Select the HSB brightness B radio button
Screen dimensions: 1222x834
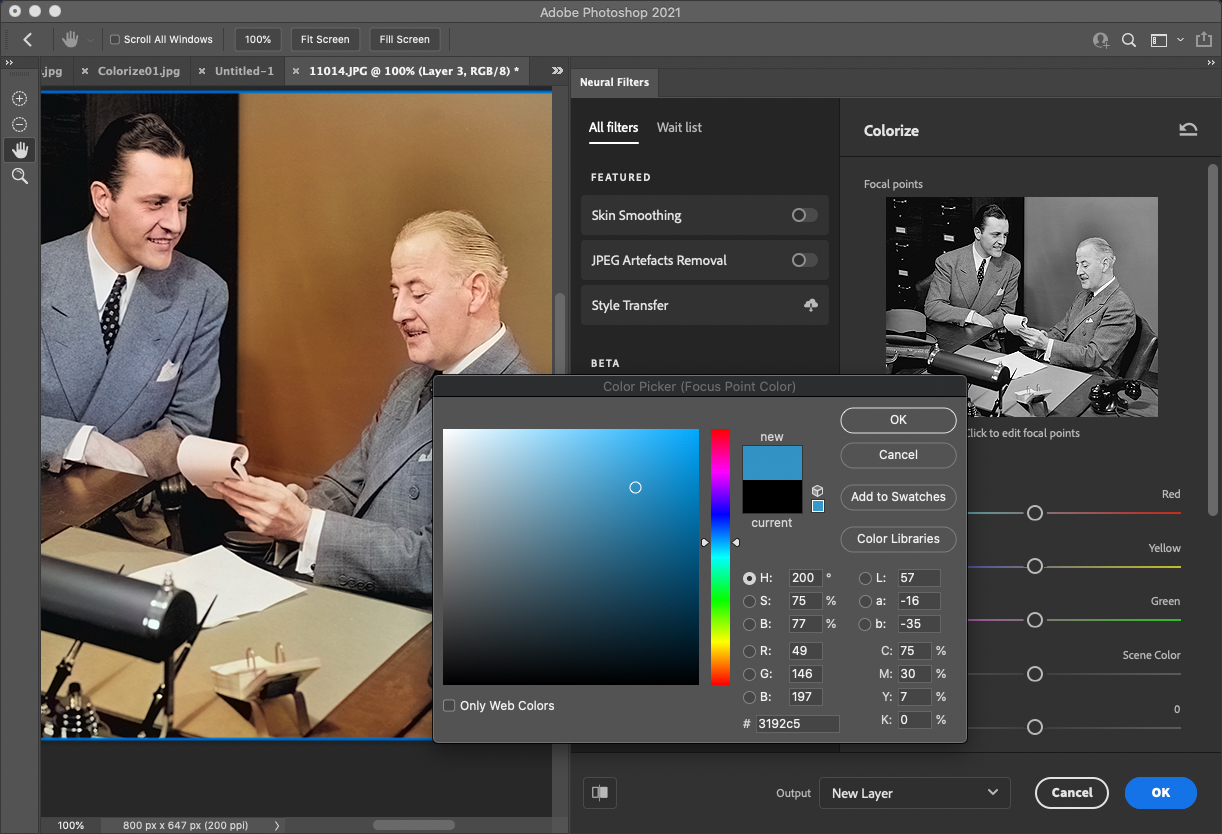(x=749, y=624)
